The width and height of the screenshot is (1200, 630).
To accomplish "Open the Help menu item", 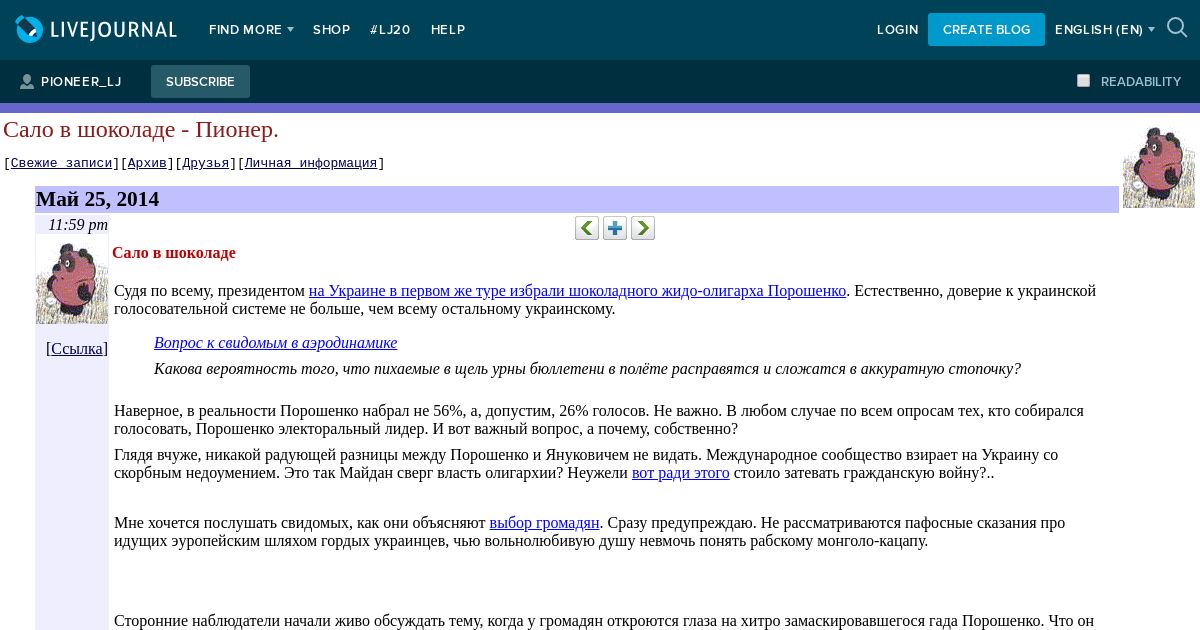I will pos(448,30).
